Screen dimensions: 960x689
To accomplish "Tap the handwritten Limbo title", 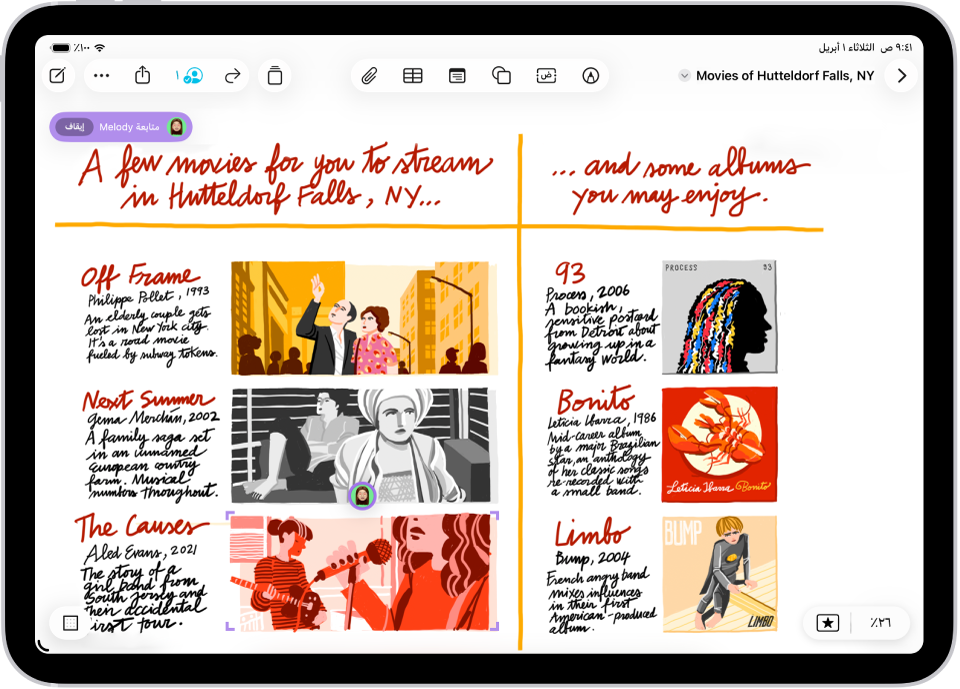I will 592,532.
